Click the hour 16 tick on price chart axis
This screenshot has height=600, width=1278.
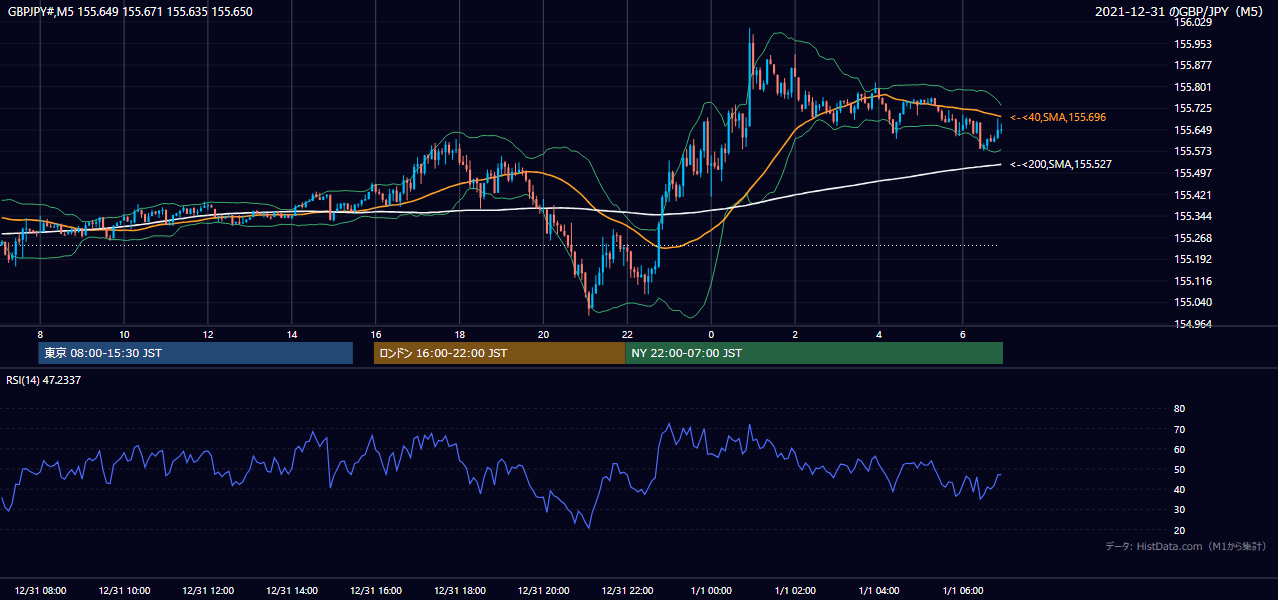click(376, 334)
